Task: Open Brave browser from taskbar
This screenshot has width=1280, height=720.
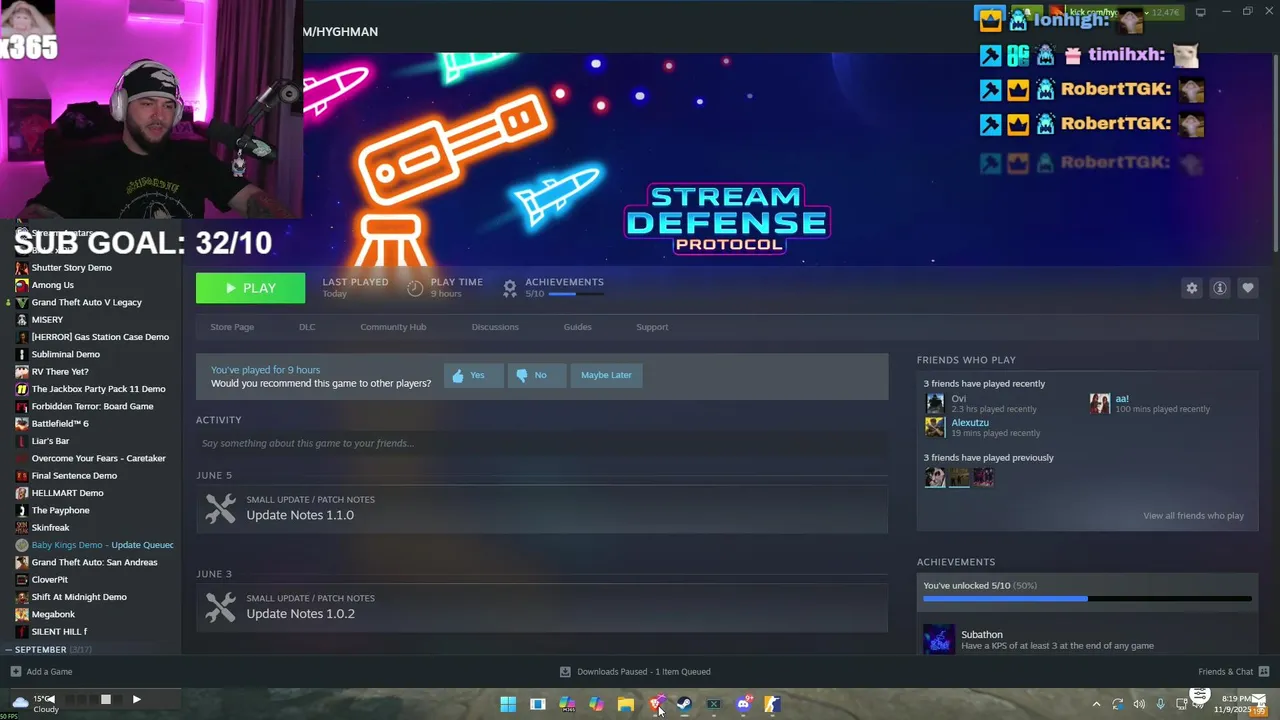Action: tap(655, 704)
